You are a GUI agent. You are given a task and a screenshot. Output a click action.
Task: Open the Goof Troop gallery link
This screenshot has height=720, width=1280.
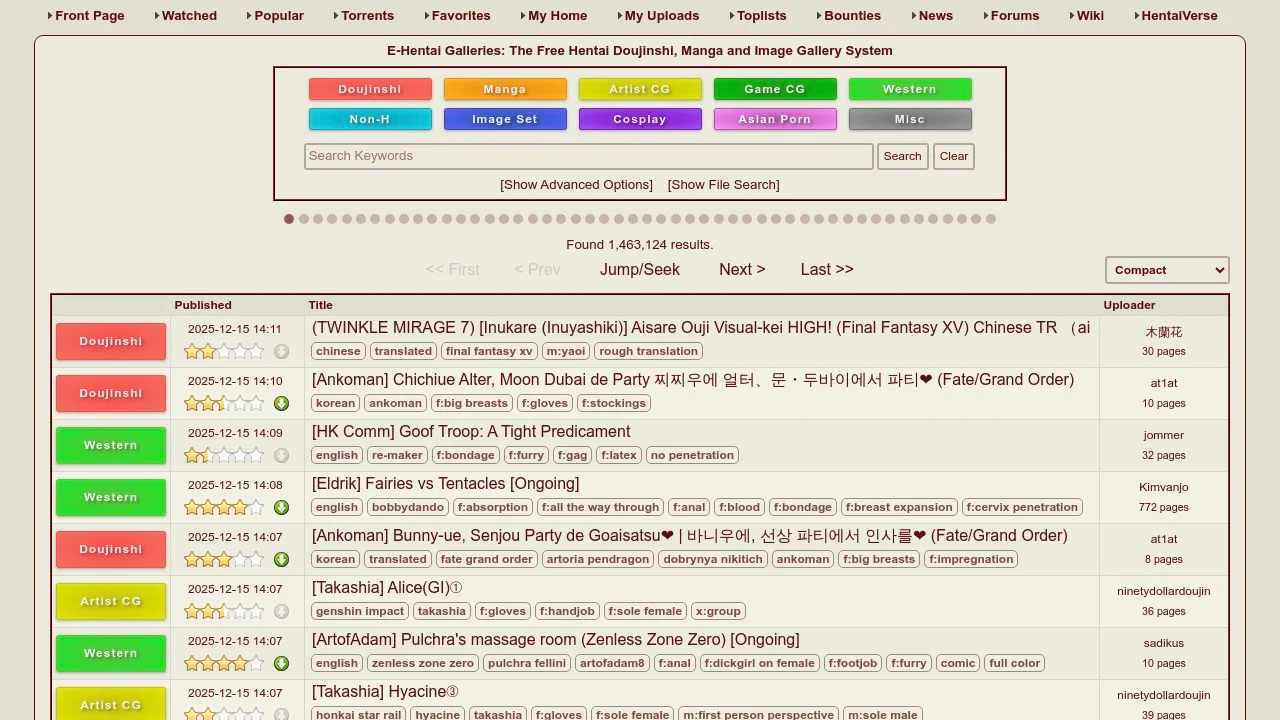tap(470, 431)
